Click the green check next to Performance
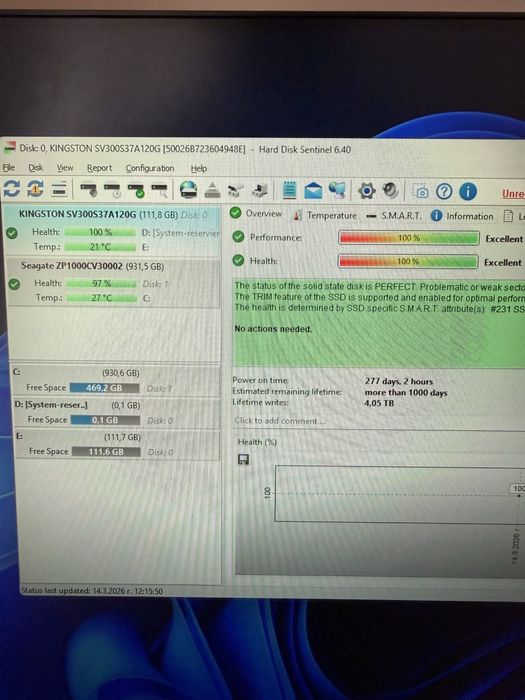The image size is (525, 700). click(238, 237)
